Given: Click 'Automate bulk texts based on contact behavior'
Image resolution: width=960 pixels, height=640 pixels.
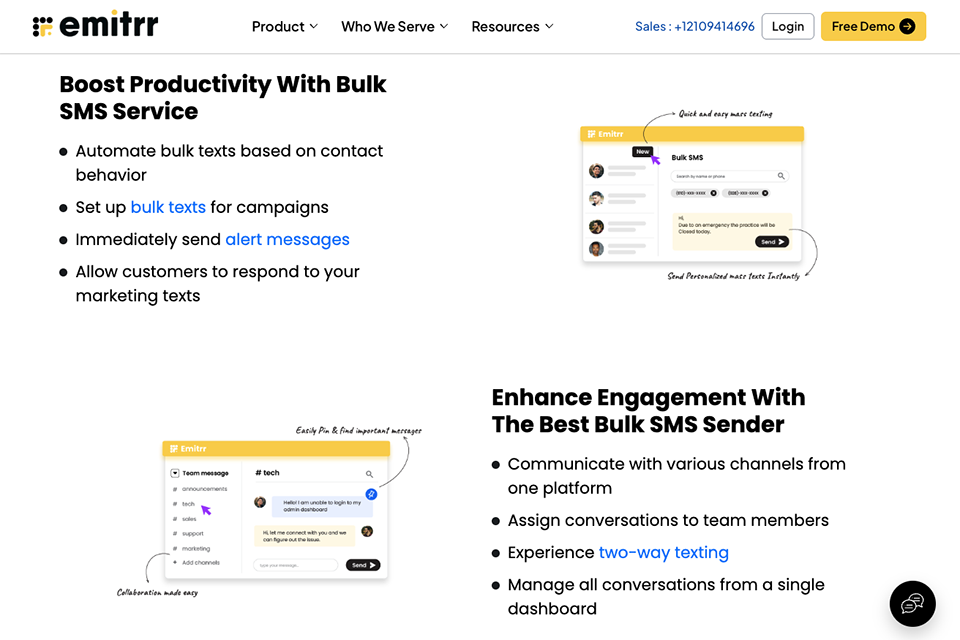Looking at the screenshot, I should pos(229,163).
